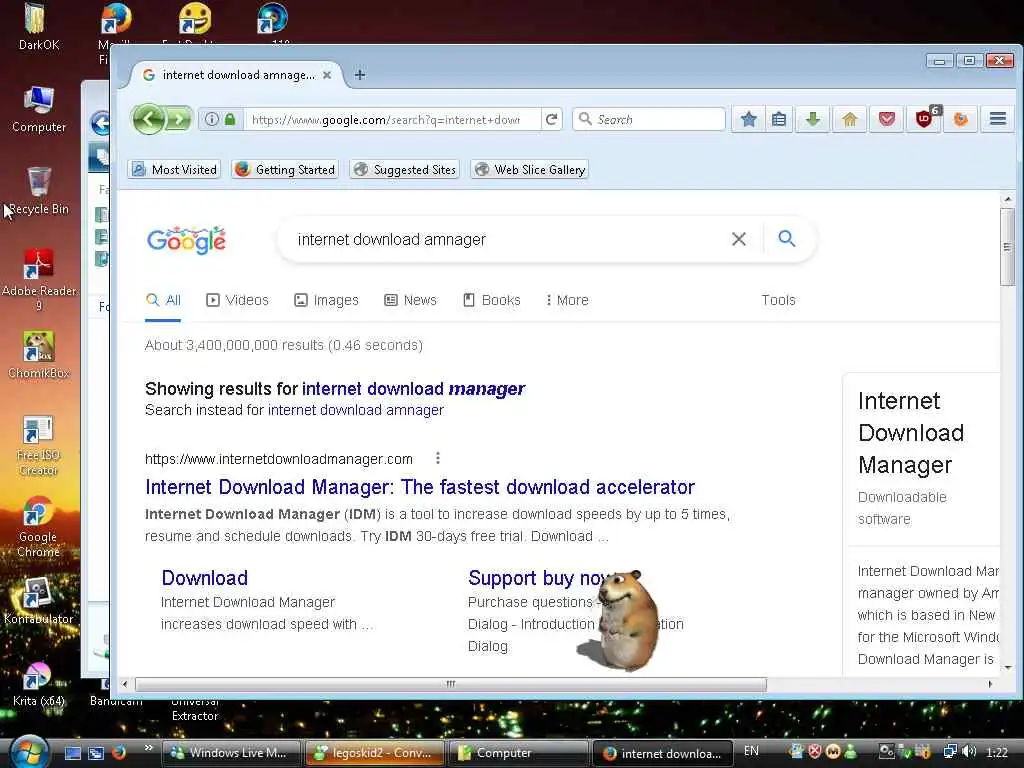The image size is (1024, 768).
Task: Open Suggested Sites bookmark
Action: (x=404, y=170)
